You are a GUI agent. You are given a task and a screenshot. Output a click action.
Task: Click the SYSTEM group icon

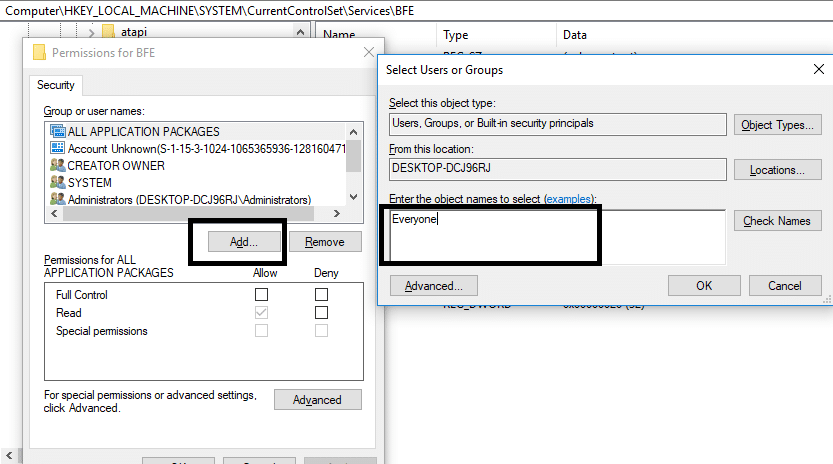[x=57, y=182]
